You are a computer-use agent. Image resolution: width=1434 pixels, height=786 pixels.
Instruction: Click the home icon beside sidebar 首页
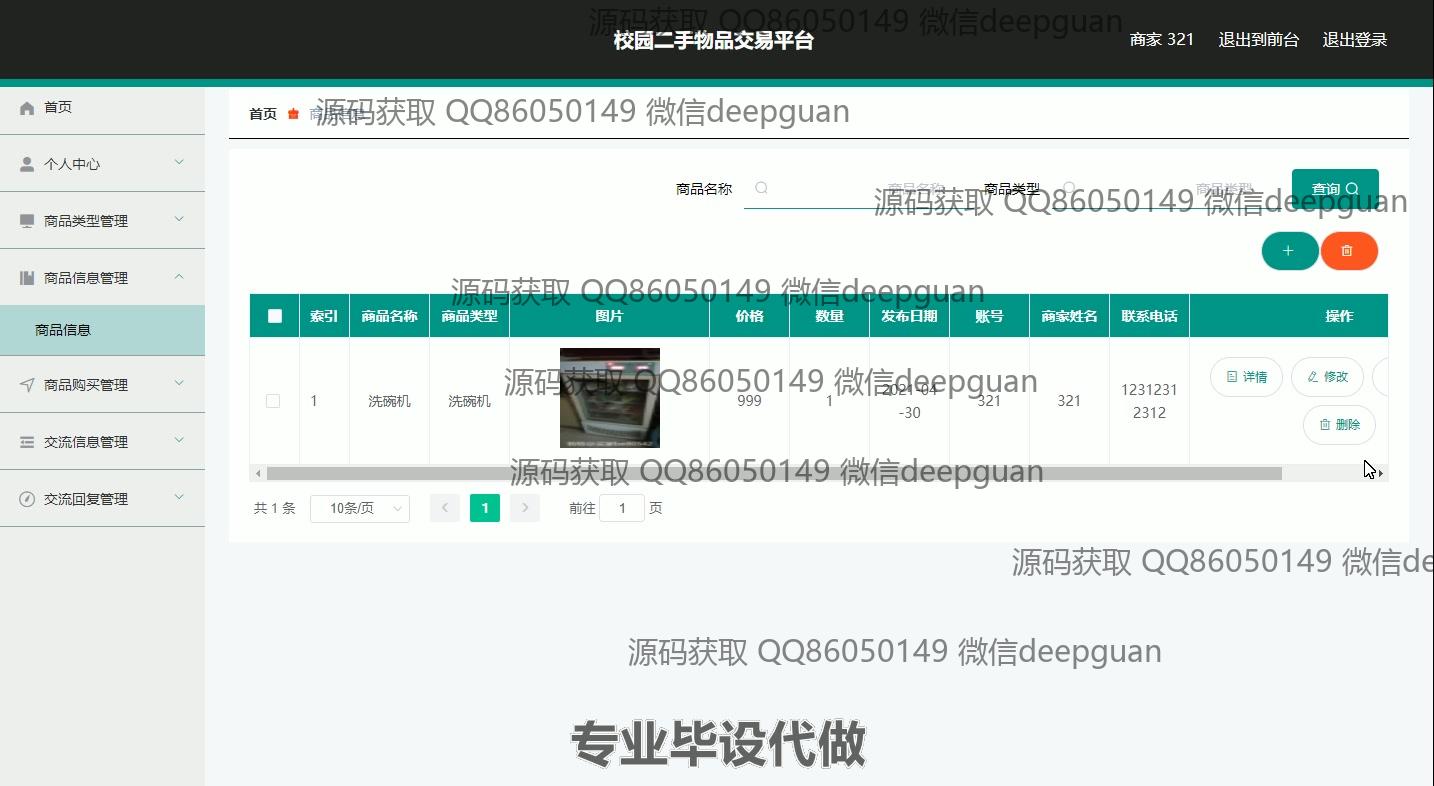[x=27, y=107]
